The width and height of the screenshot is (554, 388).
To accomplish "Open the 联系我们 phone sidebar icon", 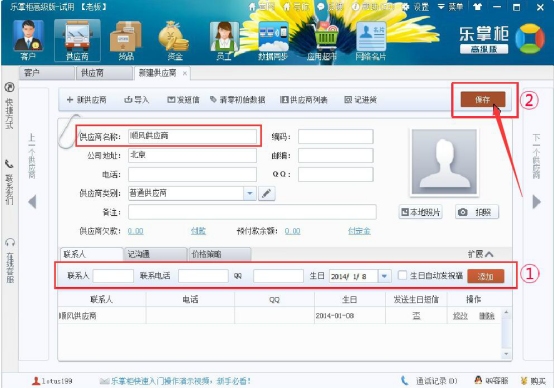I will 10,164.
